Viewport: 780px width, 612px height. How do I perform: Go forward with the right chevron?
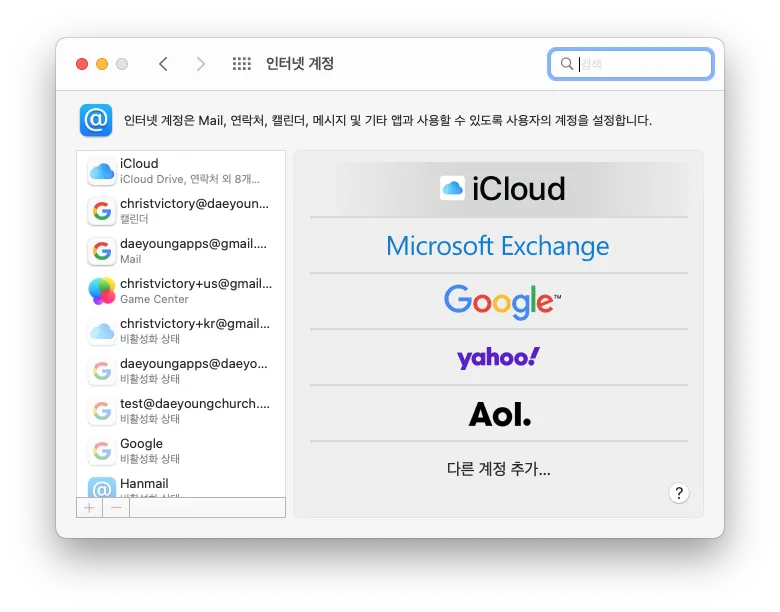(x=200, y=64)
